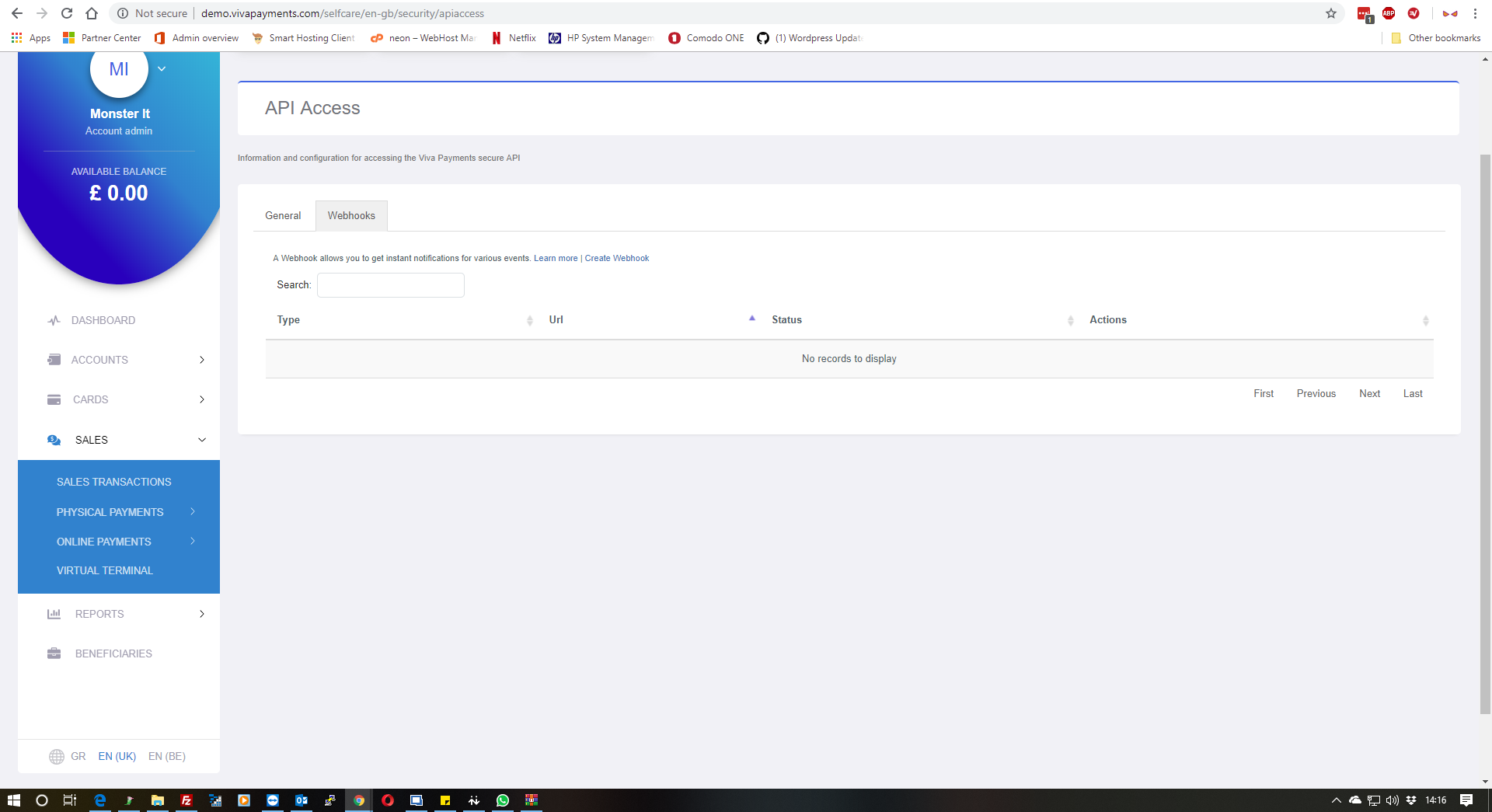Open Virtual Terminal from the Sales menu
Viewport: 1492px width, 812px height.
[x=104, y=570]
